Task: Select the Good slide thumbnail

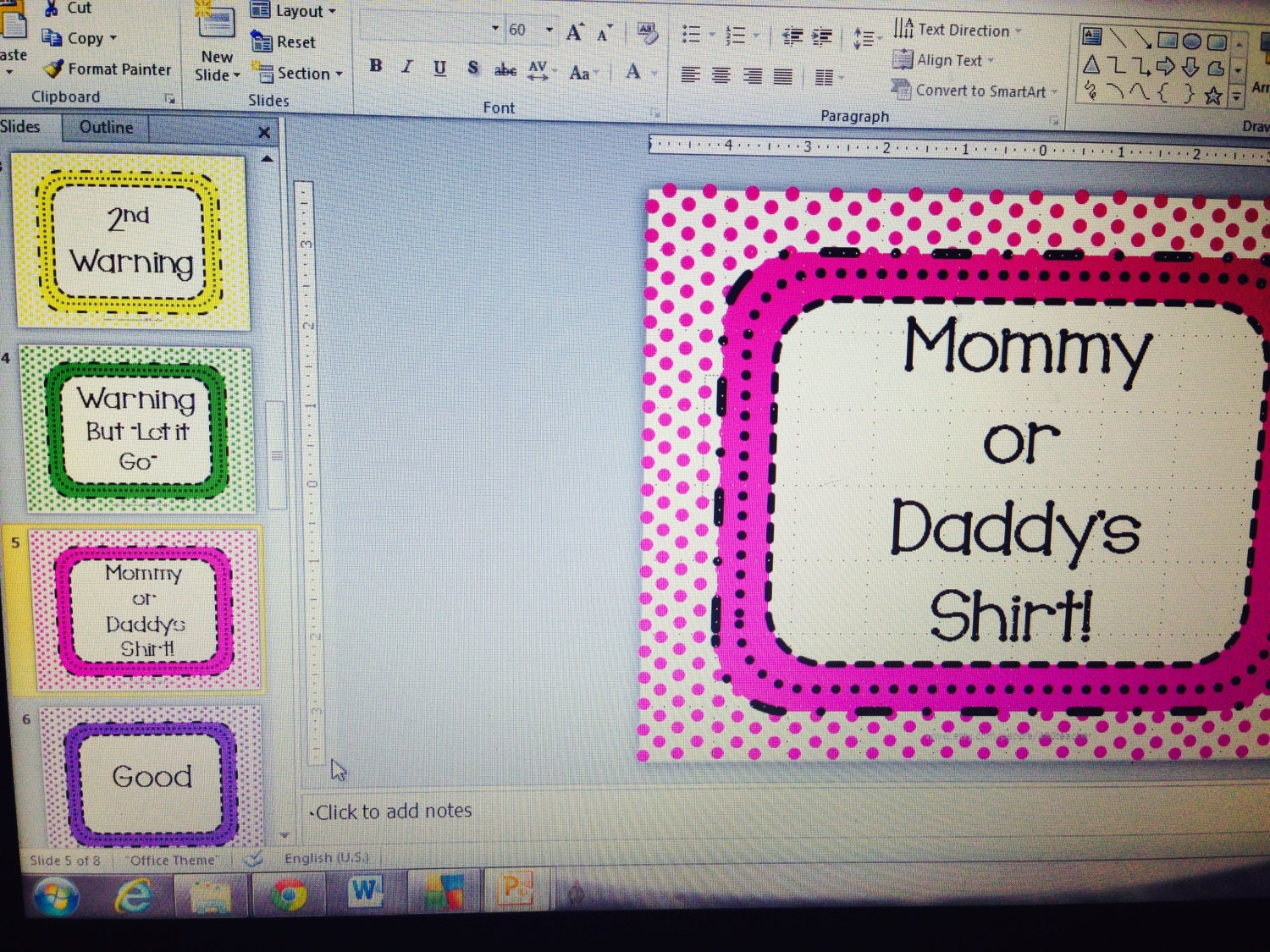Action: pyautogui.click(x=149, y=777)
